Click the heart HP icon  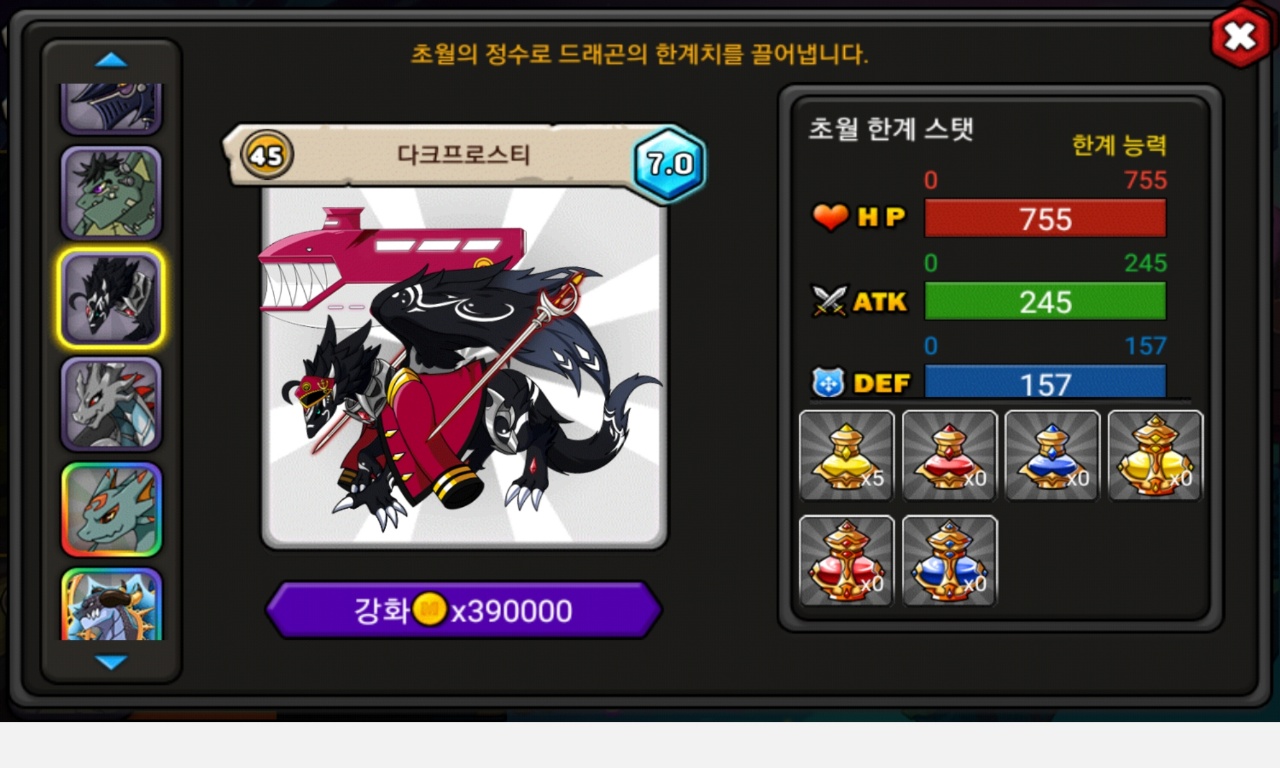(830, 217)
